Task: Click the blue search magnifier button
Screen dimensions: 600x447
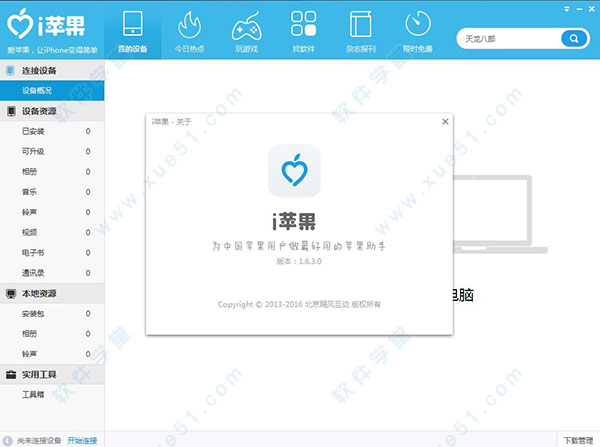Action: coord(574,39)
